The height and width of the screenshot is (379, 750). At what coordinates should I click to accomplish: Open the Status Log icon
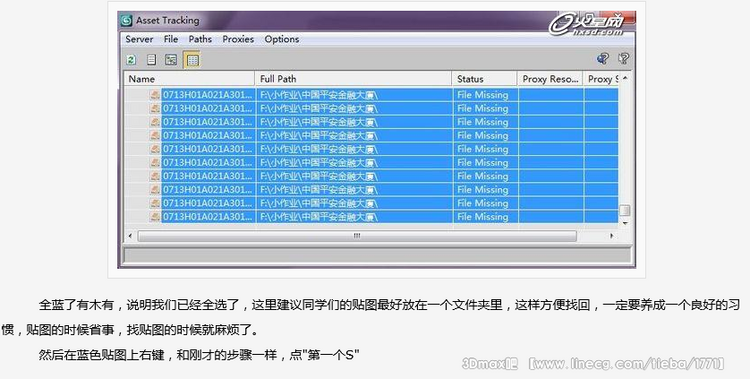[x=151, y=59]
